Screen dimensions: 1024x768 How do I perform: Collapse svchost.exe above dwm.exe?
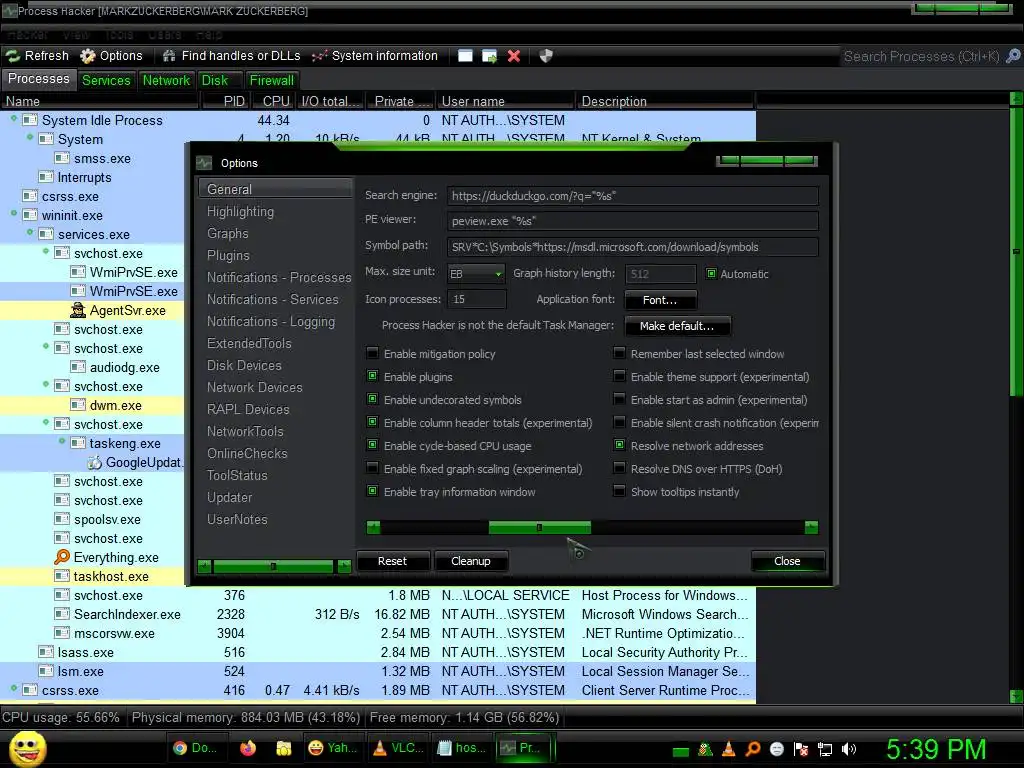click(46, 385)
